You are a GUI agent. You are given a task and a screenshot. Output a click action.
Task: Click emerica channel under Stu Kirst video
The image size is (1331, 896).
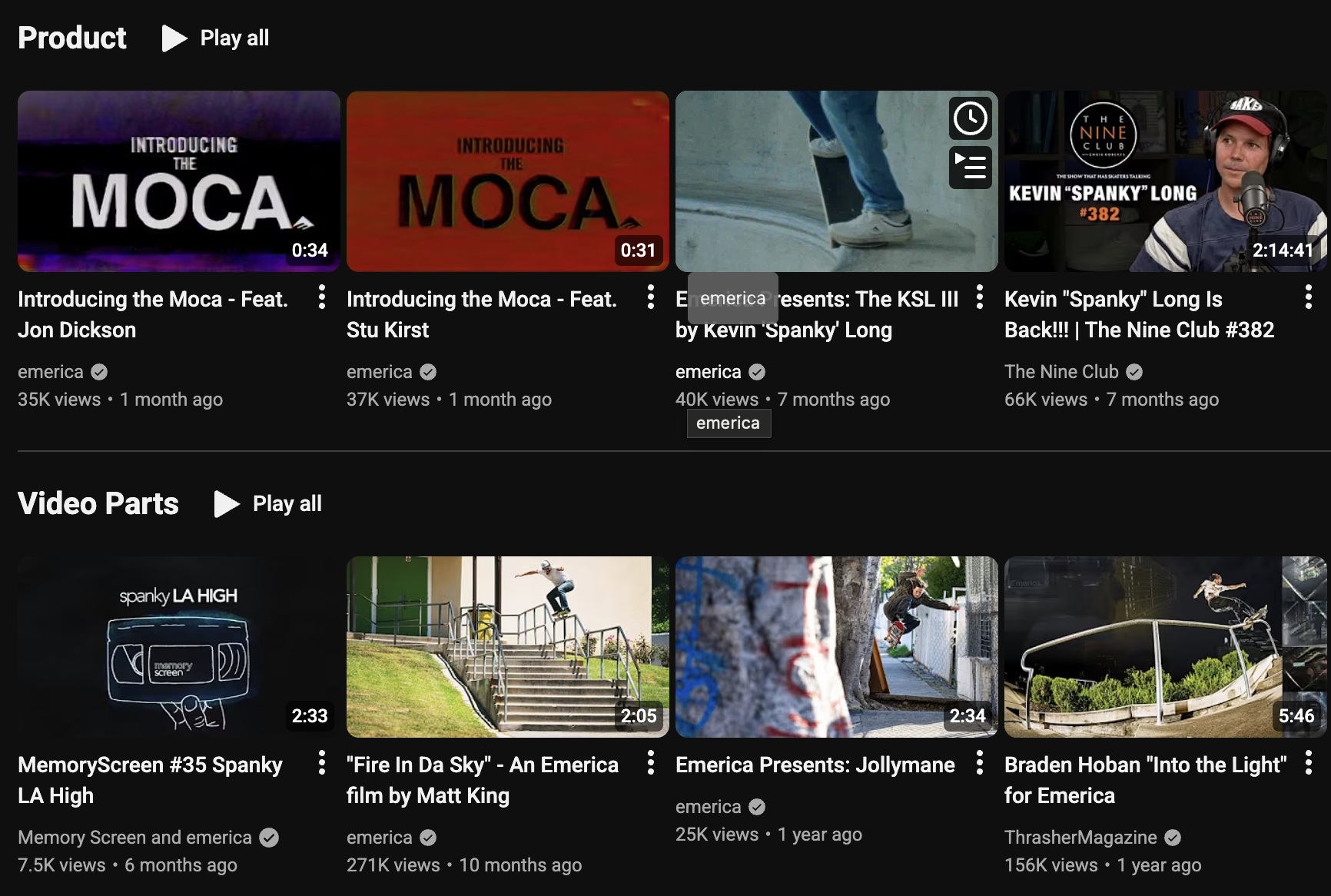[380, 372]
